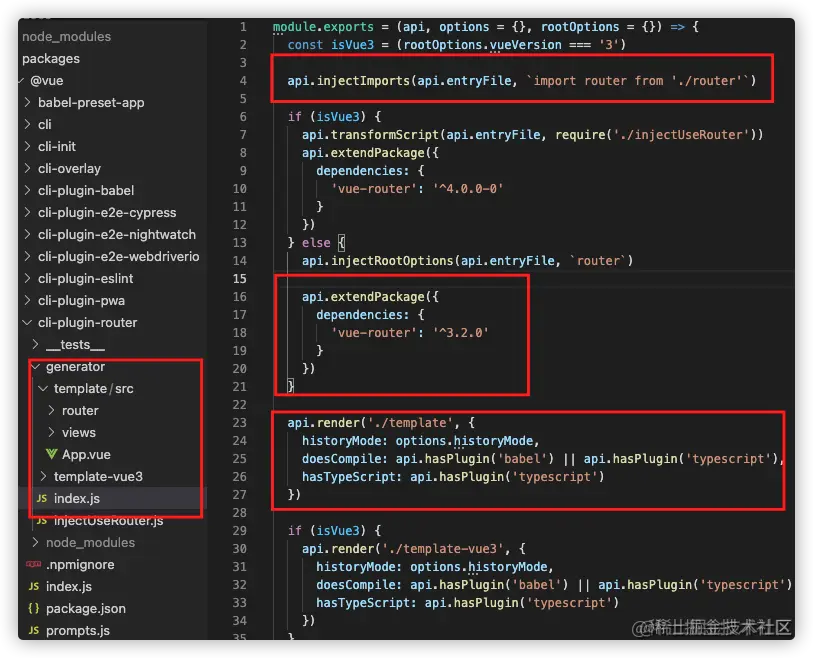Select the @vue folder row
Screen dimensions: 813x658
coord(47,81)
